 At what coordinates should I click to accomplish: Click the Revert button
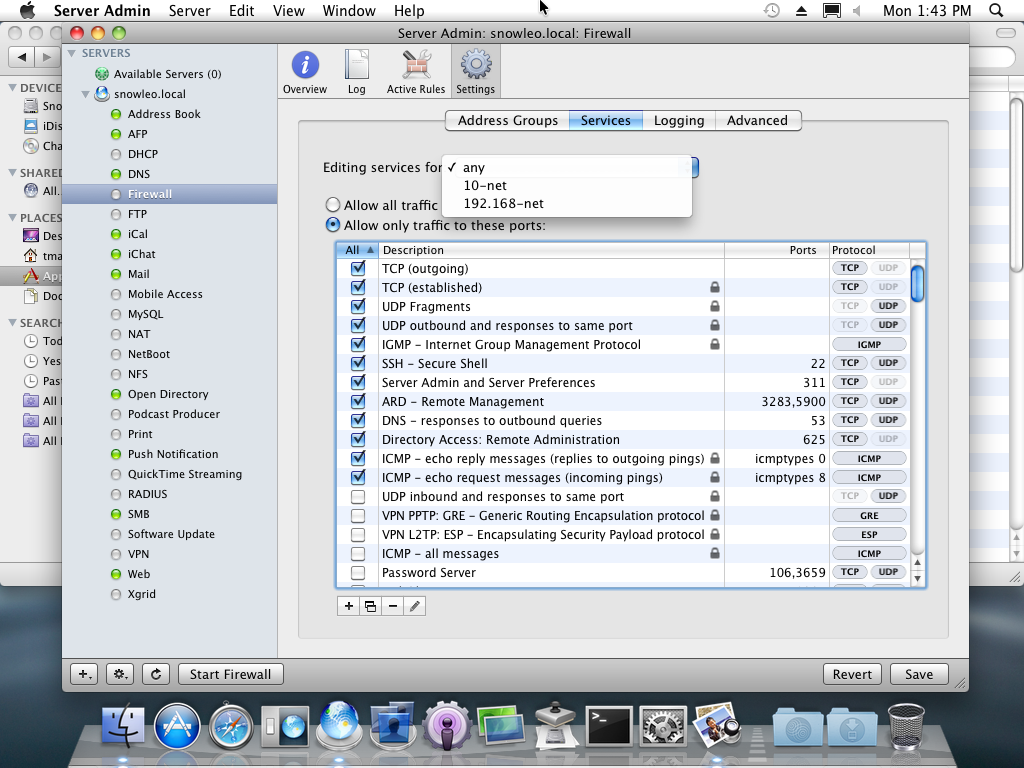pos(852,674)
